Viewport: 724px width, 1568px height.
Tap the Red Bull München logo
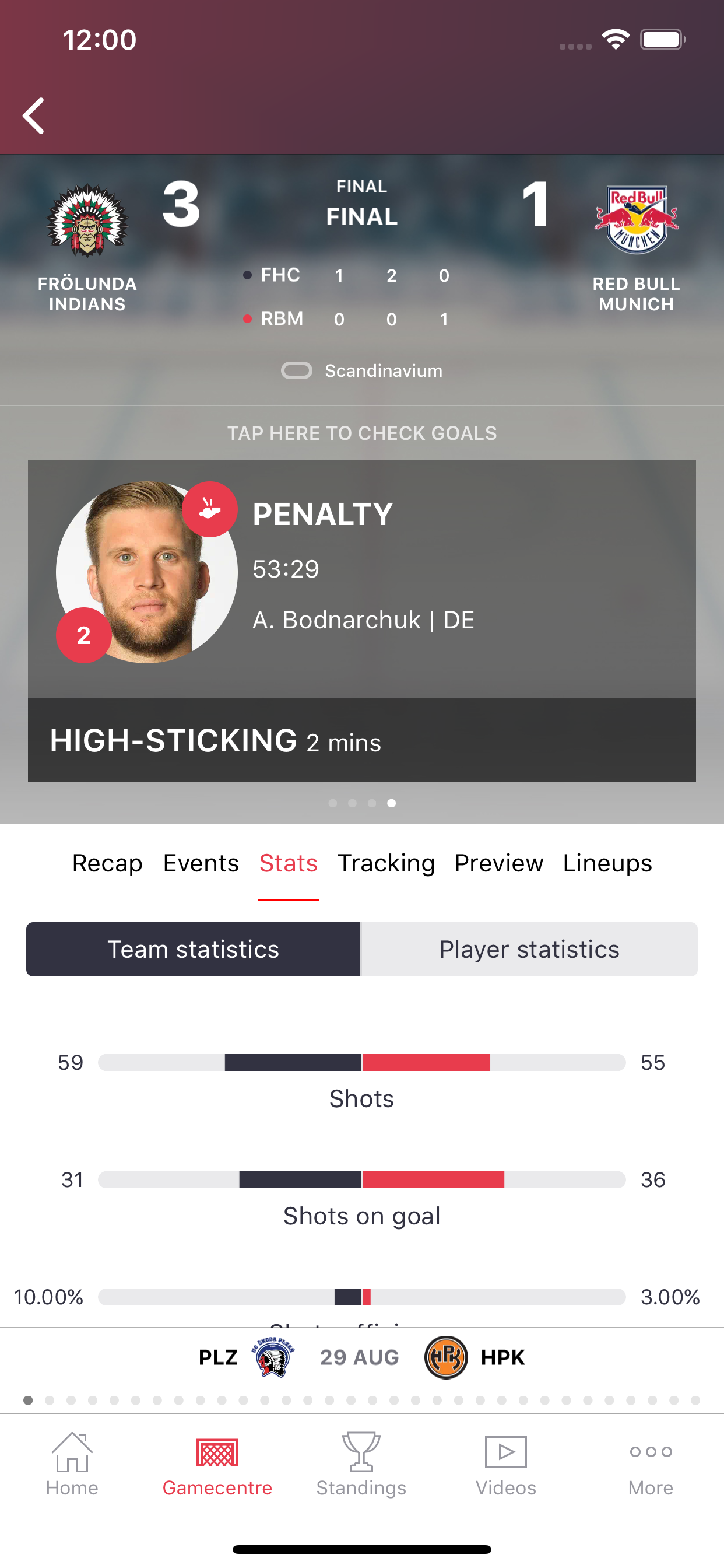pos(637,219)
